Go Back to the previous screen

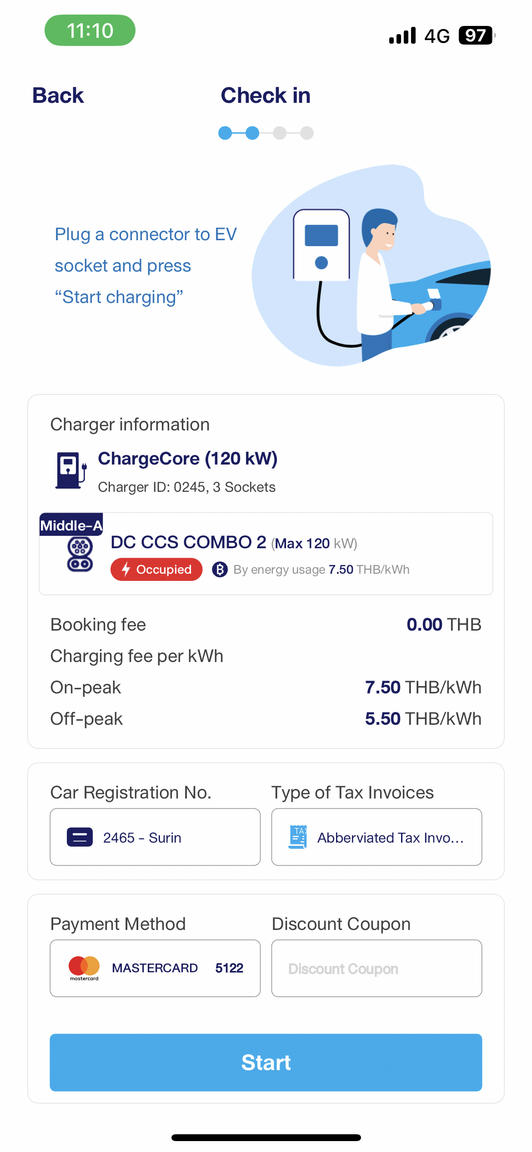coord(58,96)
